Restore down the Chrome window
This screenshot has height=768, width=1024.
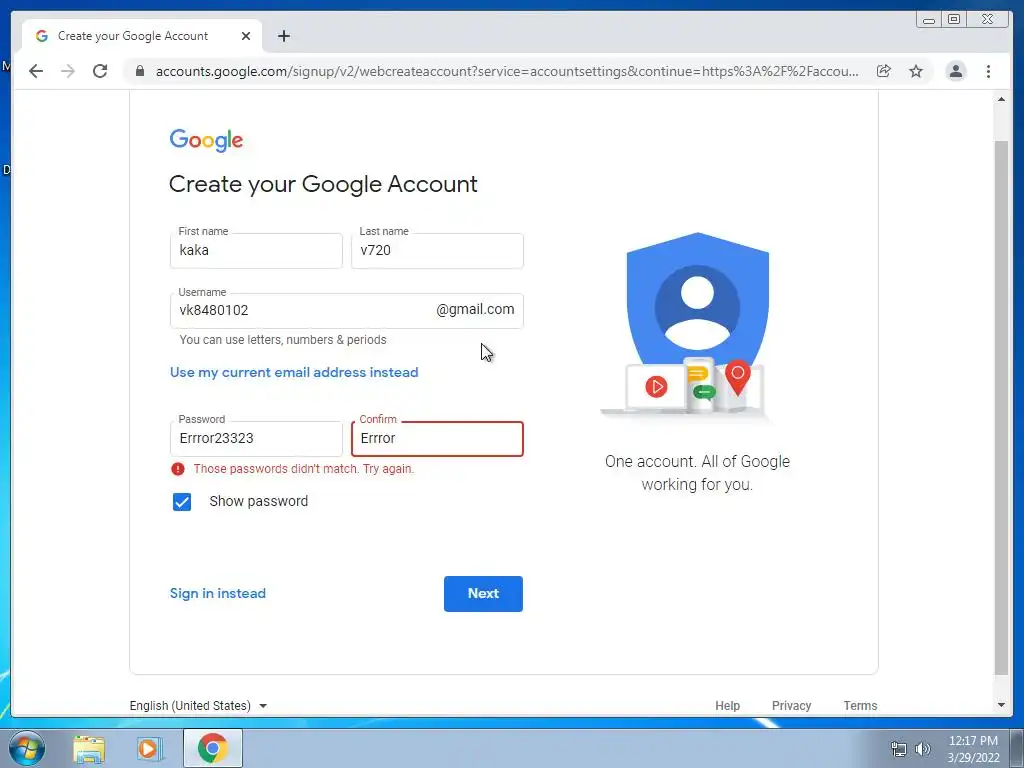click(x=954, y=20)
